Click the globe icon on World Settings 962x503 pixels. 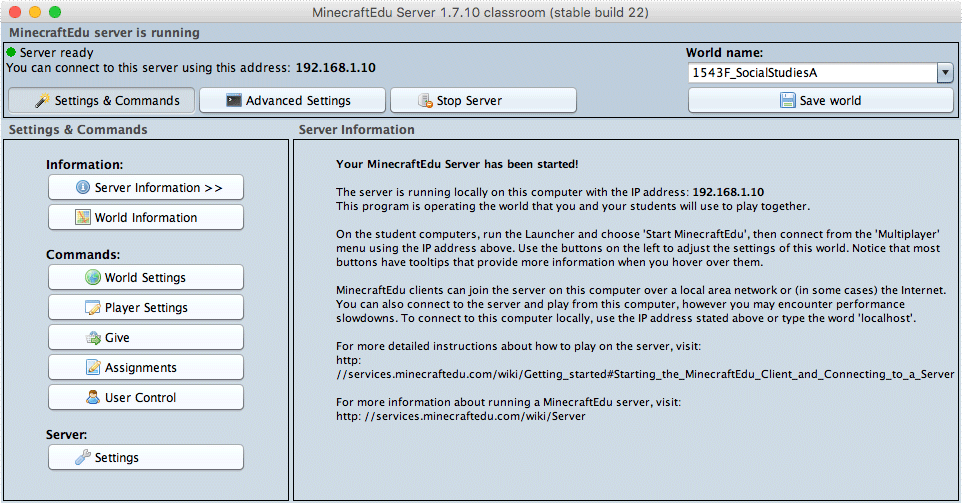pos(93,277)
